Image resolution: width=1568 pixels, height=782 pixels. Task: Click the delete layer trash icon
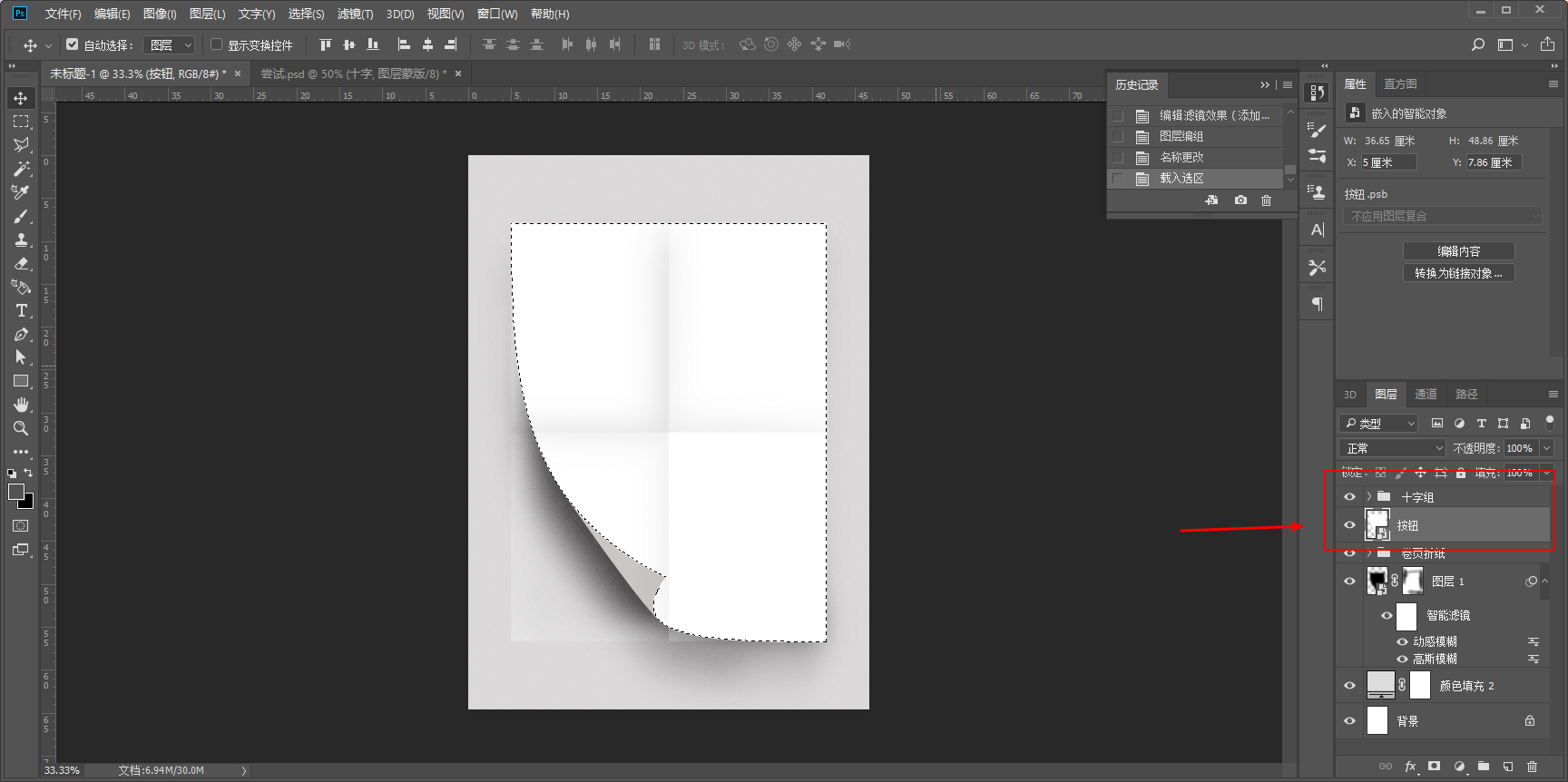(1533, 767)
